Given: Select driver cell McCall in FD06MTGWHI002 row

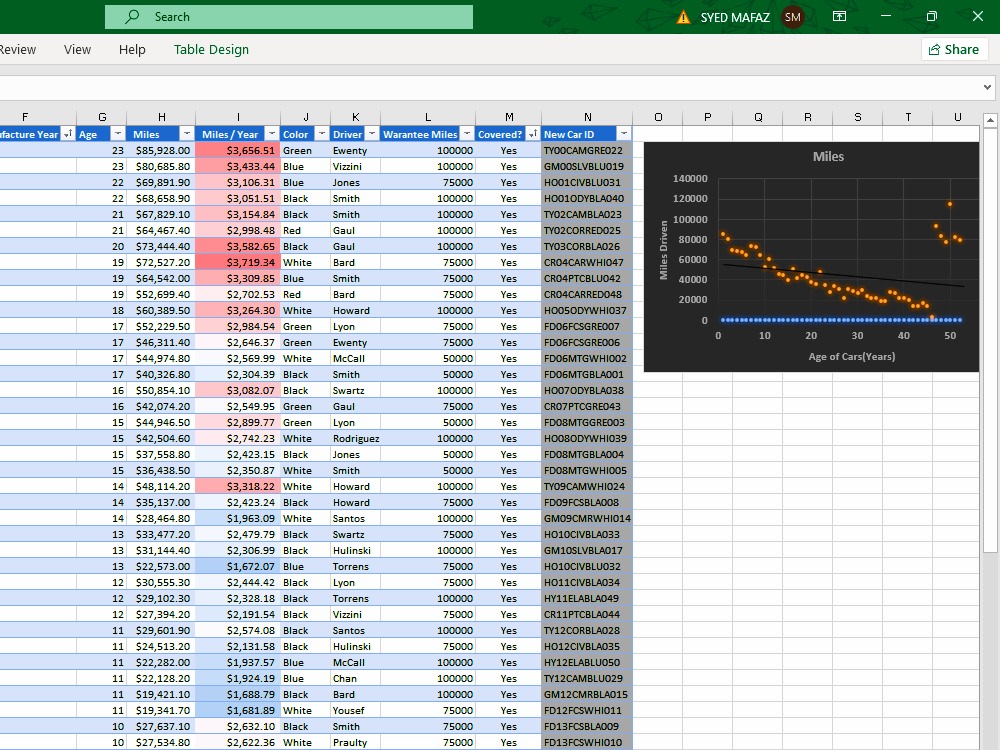Looking at the screenshot, I should coord(355,358).
